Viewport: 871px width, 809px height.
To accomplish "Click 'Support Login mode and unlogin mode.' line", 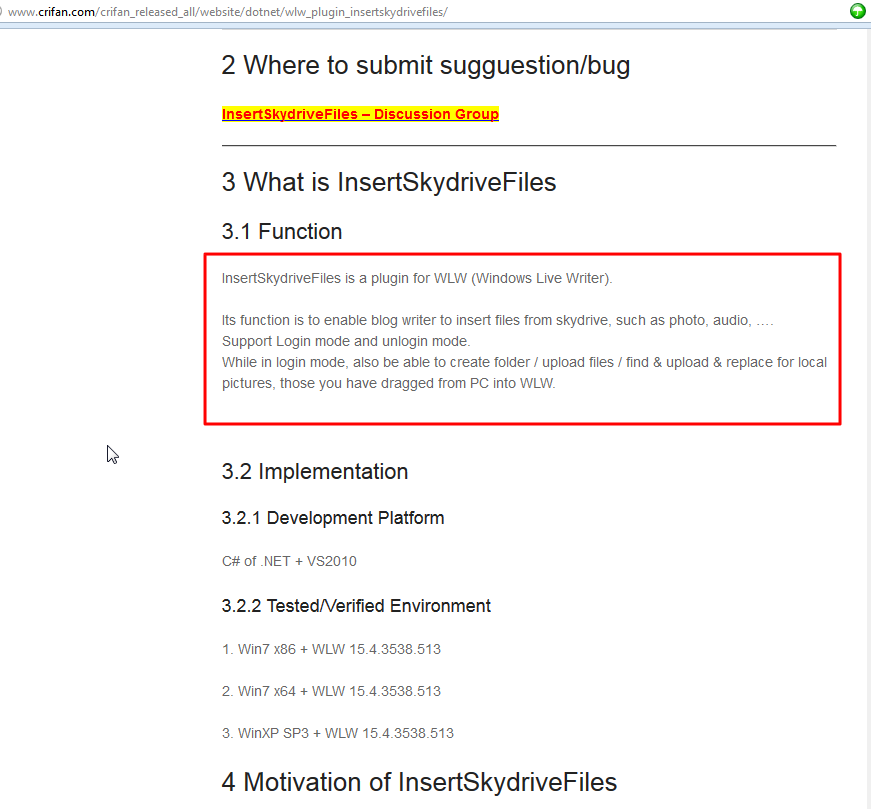I will point(346,341).
